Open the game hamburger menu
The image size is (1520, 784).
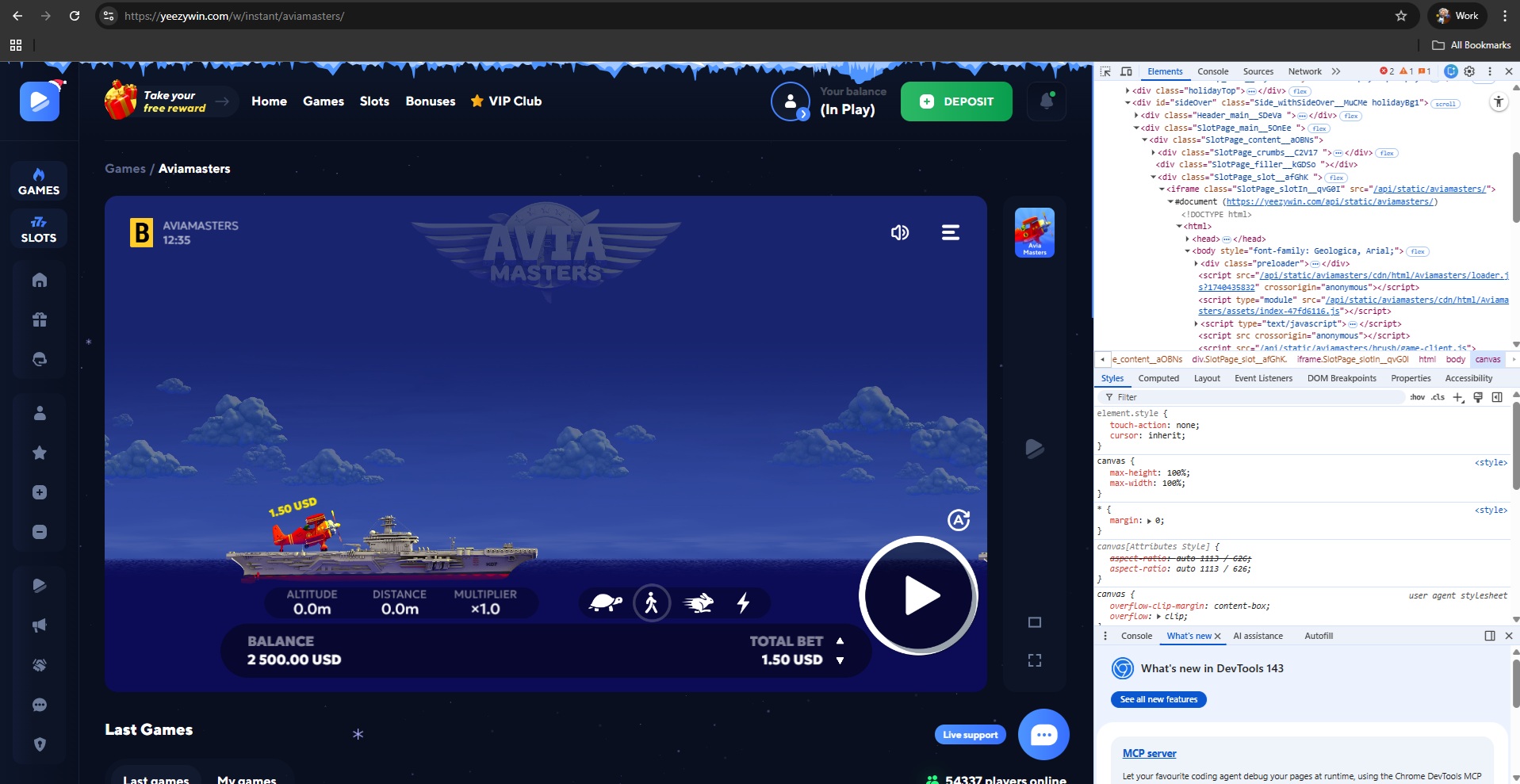950,232
